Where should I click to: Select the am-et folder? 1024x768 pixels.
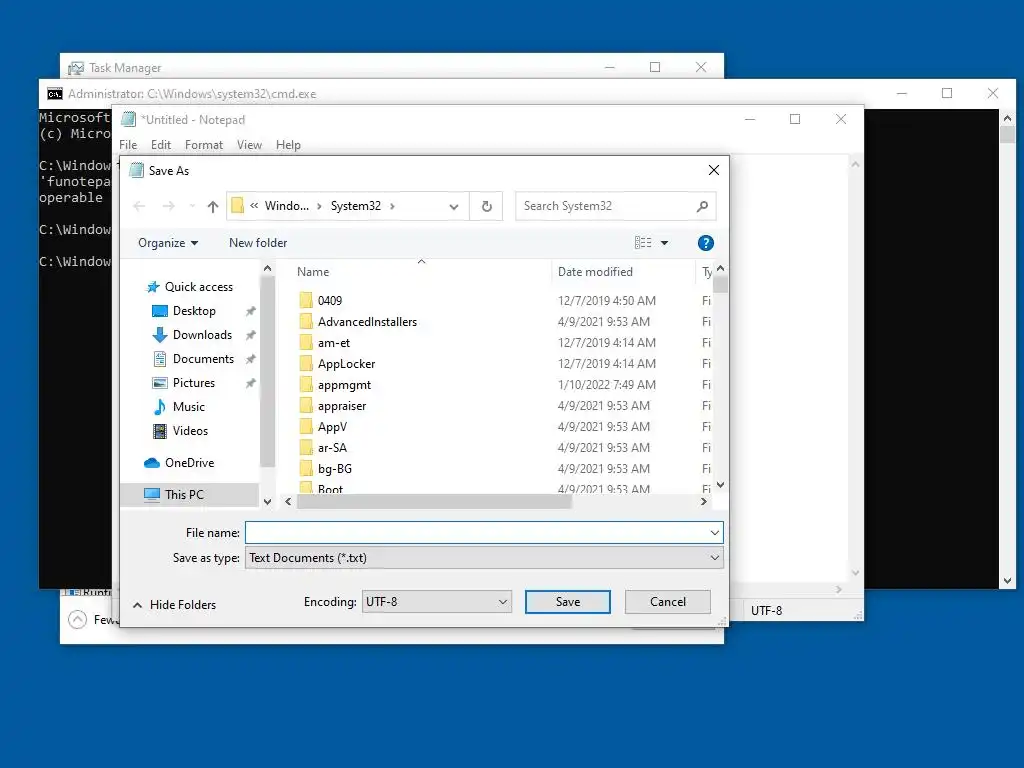[x=334, y=343]
